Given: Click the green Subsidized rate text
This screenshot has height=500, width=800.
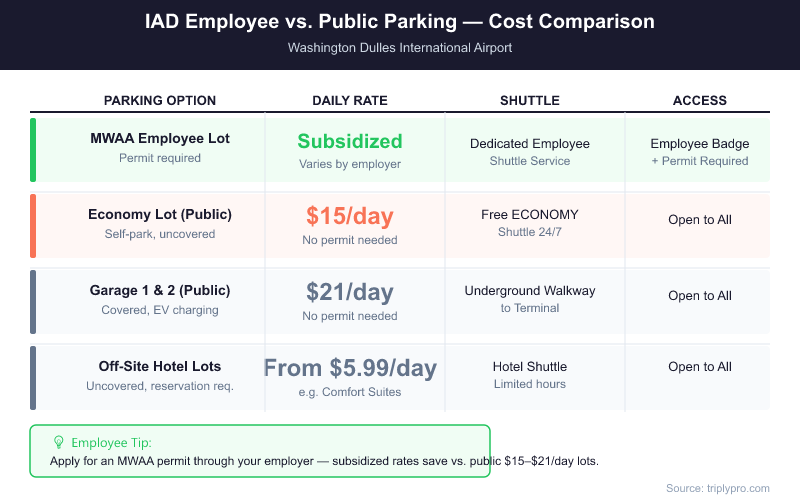Looking at the screenshot, I should [350, 141].
